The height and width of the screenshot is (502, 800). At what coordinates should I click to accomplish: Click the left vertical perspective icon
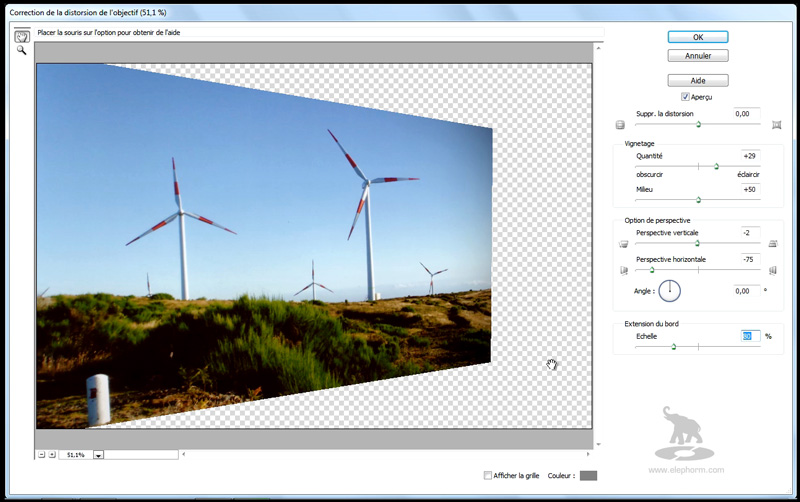[623, 244]
